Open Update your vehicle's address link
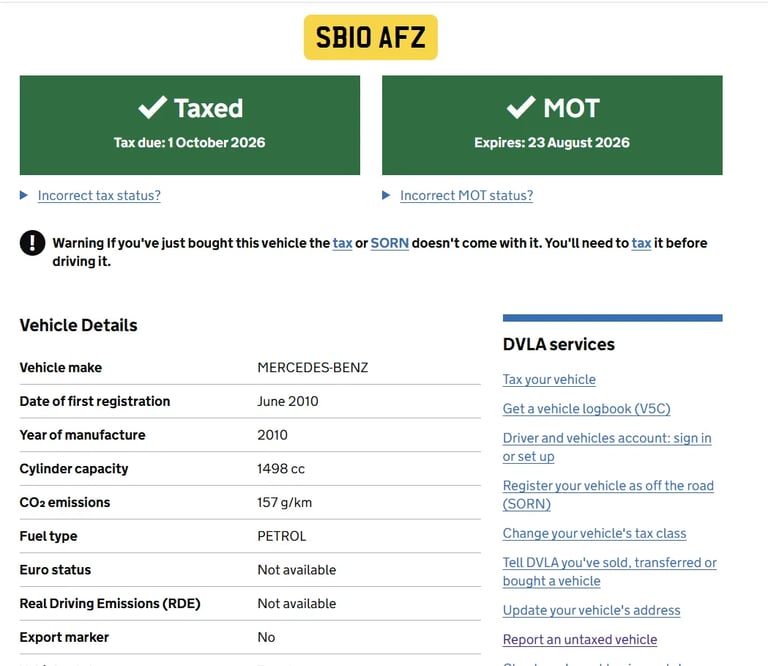 (x=591, y=610)
